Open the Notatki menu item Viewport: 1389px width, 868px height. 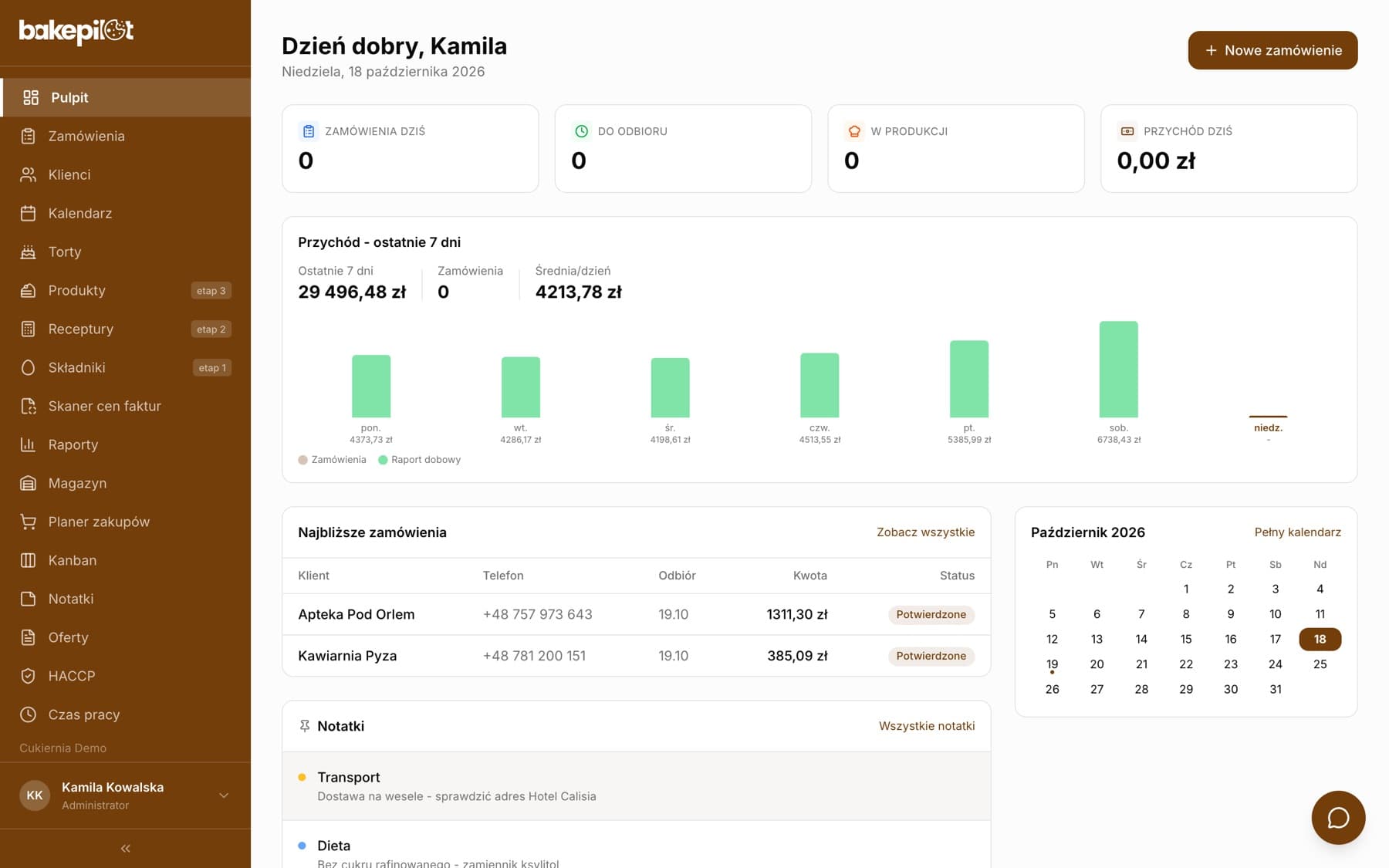[125, 599]
